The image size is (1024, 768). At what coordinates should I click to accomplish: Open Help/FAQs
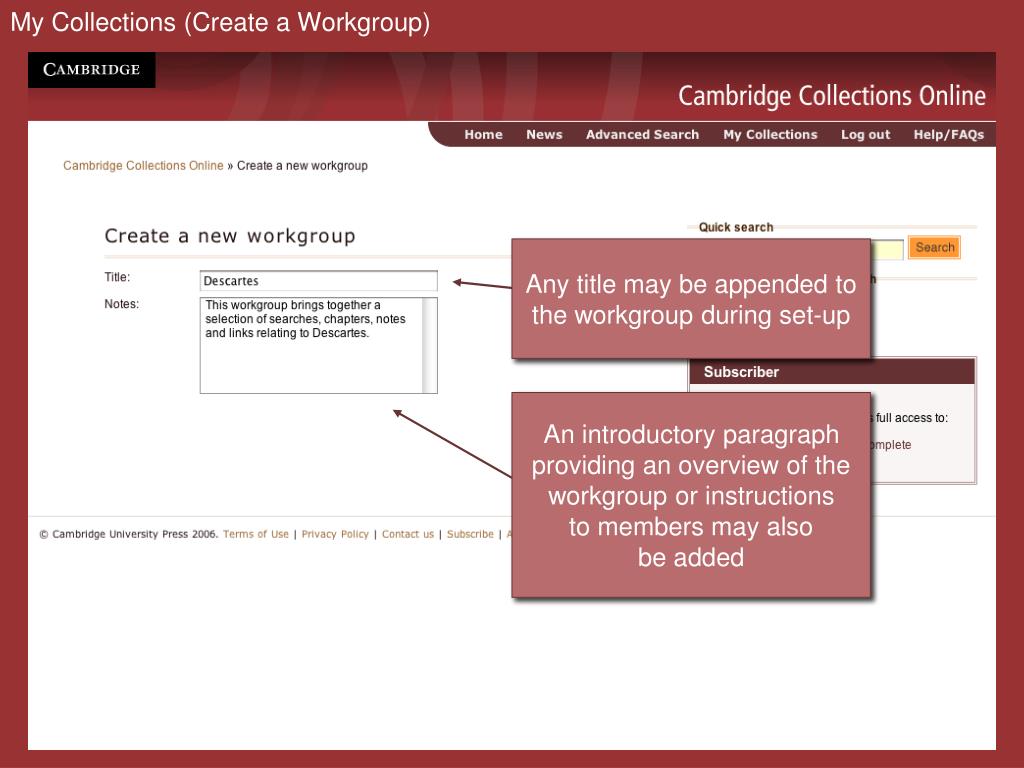pyautogui.click(x=948, y=135)
